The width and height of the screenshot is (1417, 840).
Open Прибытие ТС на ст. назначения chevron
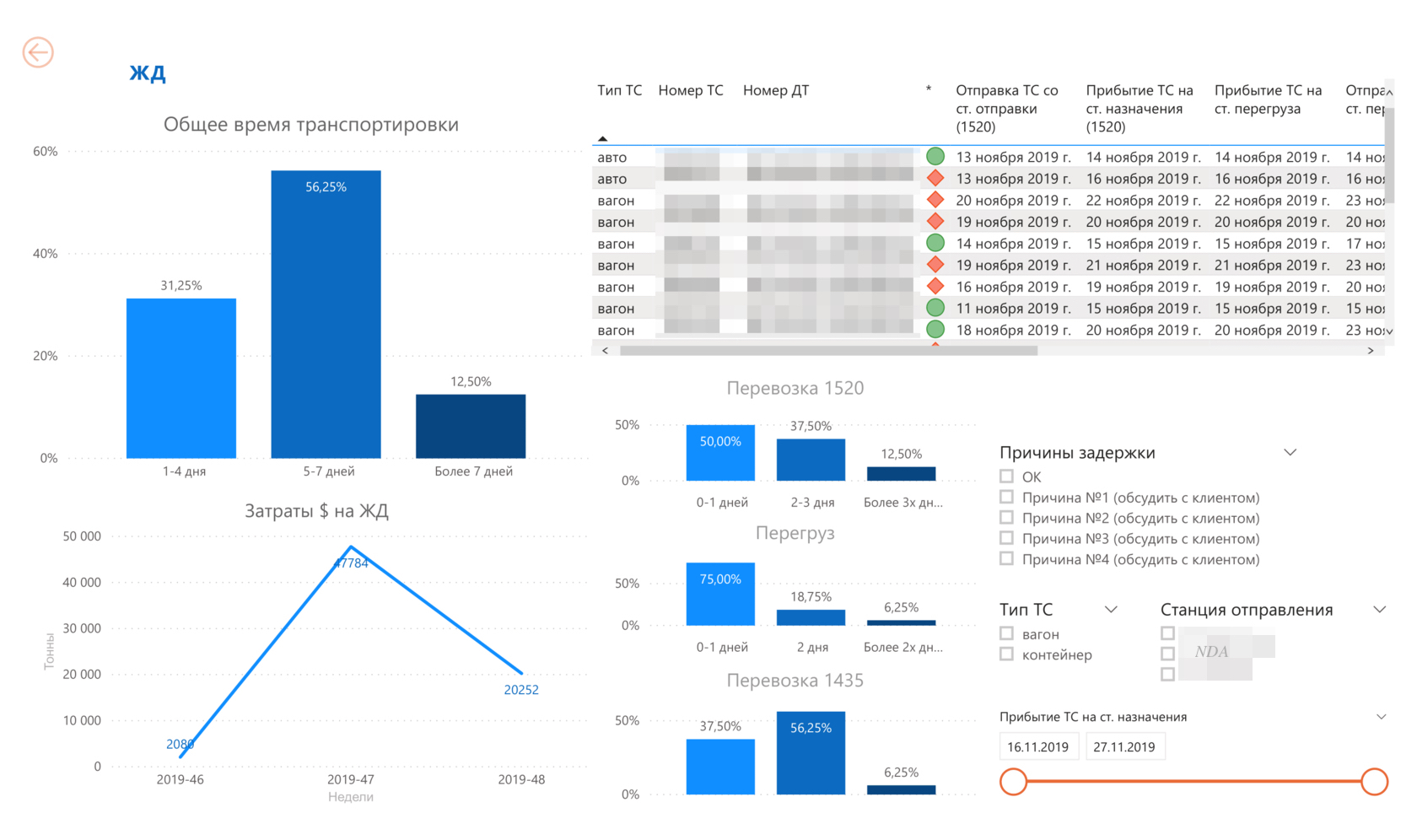[1381, 717]
